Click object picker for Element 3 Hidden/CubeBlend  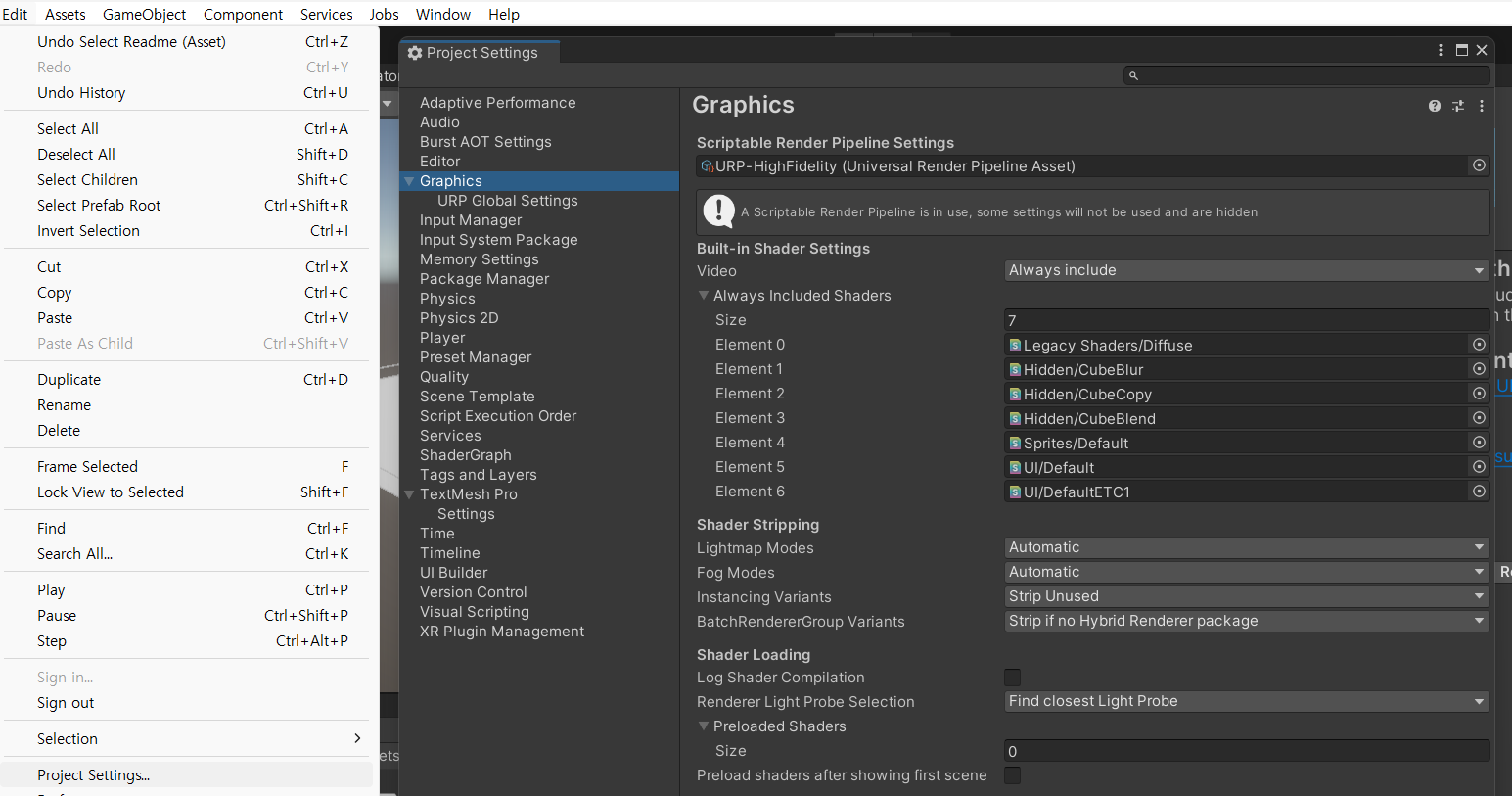[1479, 418]
